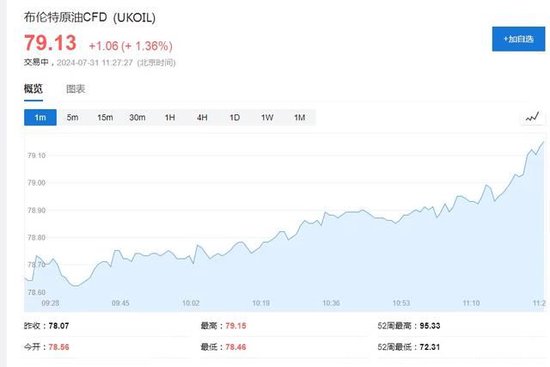
Task: Click the 最高 79.15 value
Action: pyautogui.click(x=236, y=326)
